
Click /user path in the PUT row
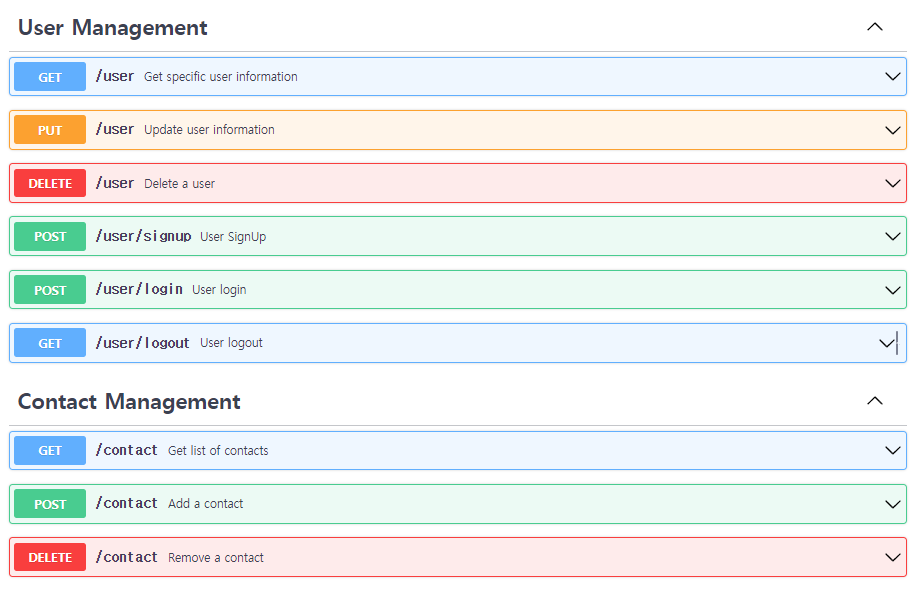coord(115,129)
